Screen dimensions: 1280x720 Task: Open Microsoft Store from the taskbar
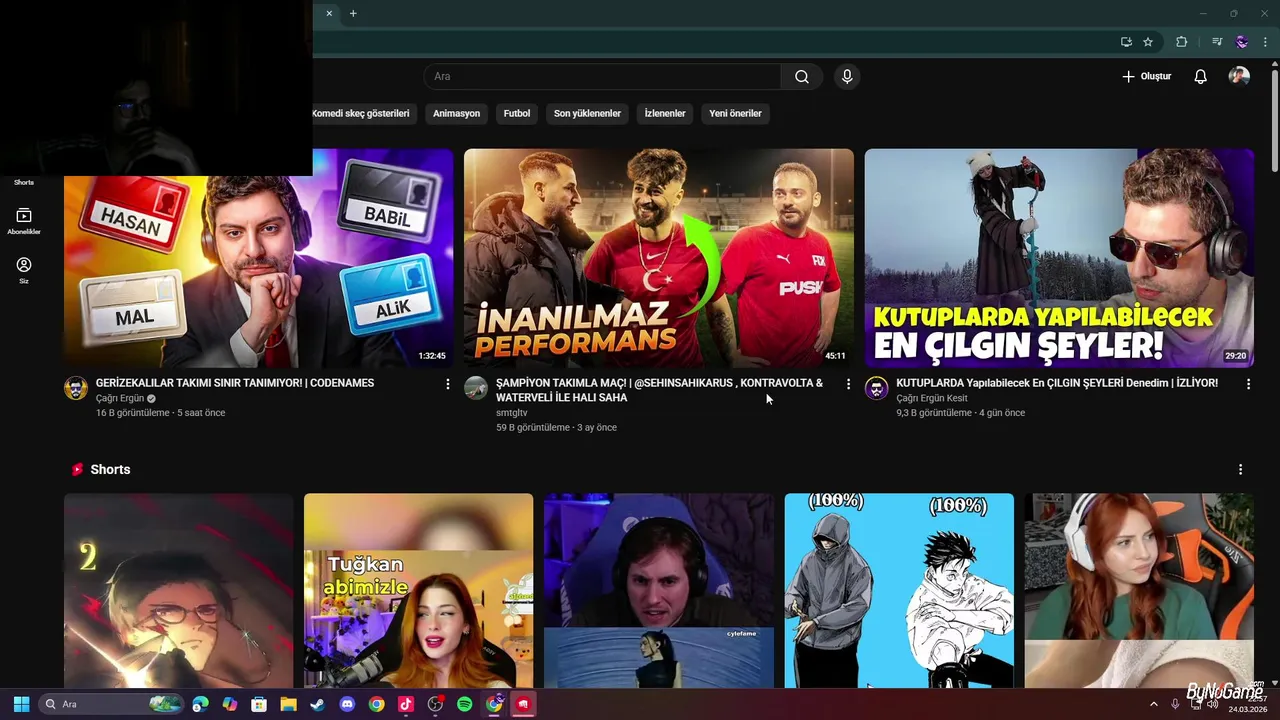(259, 704)
